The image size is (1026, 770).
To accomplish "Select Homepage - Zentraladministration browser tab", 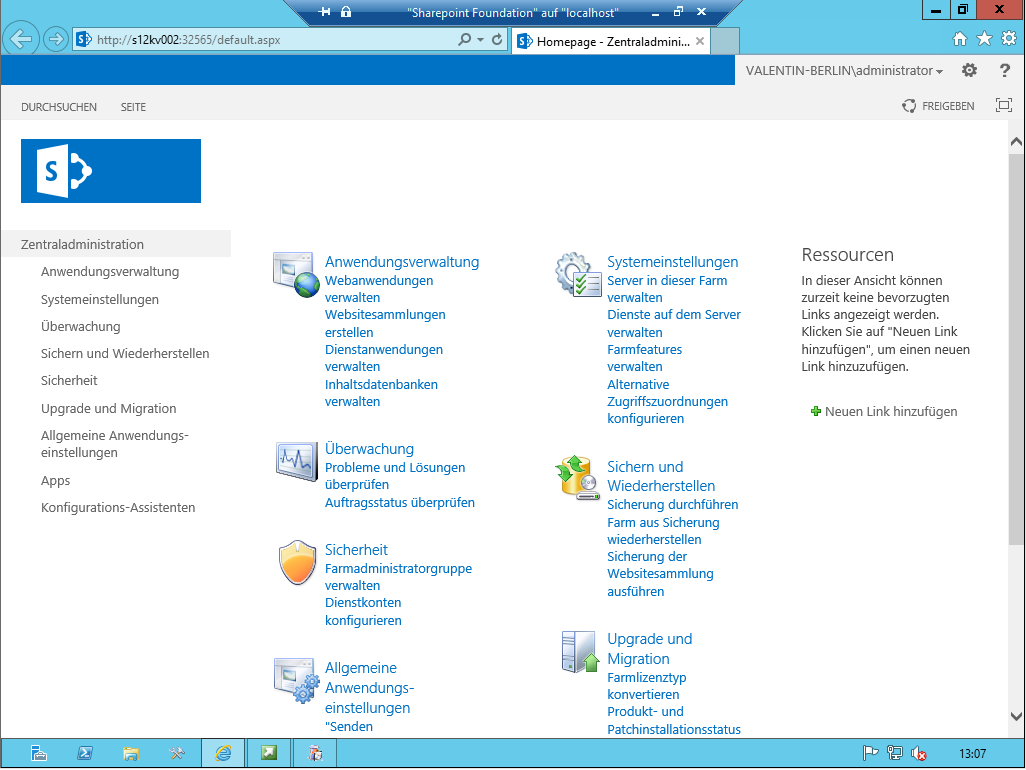I will tap(611, 41).
